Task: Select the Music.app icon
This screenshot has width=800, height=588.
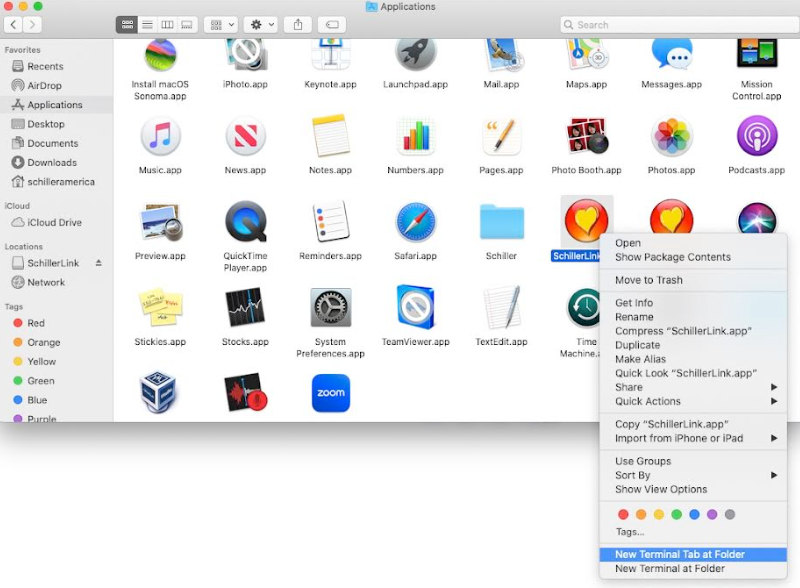Action: [x=160, y=136]
